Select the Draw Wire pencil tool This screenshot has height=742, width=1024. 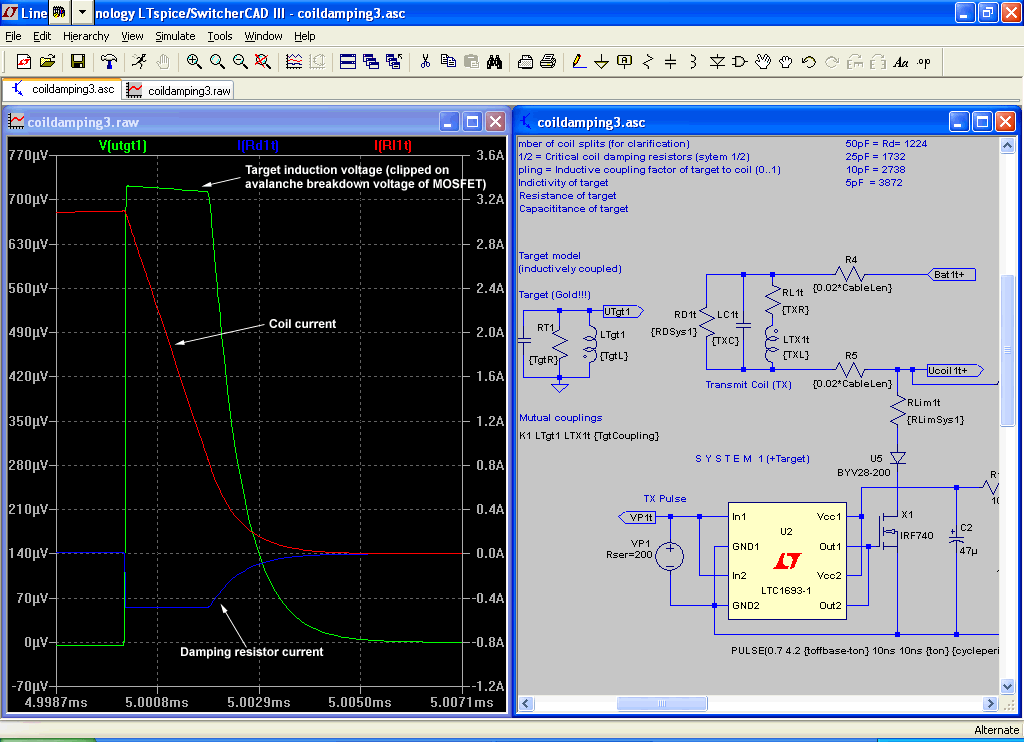tap(579, 61)
